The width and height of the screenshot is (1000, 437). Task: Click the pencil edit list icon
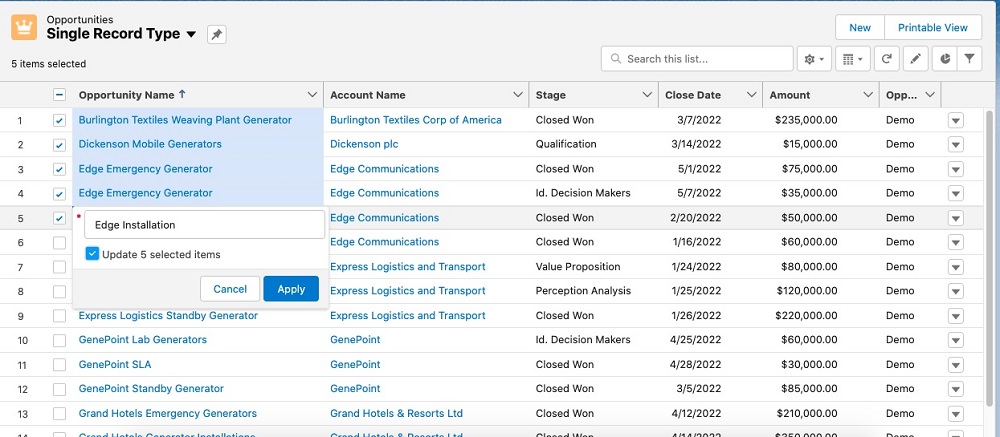[x=915, y=59]
